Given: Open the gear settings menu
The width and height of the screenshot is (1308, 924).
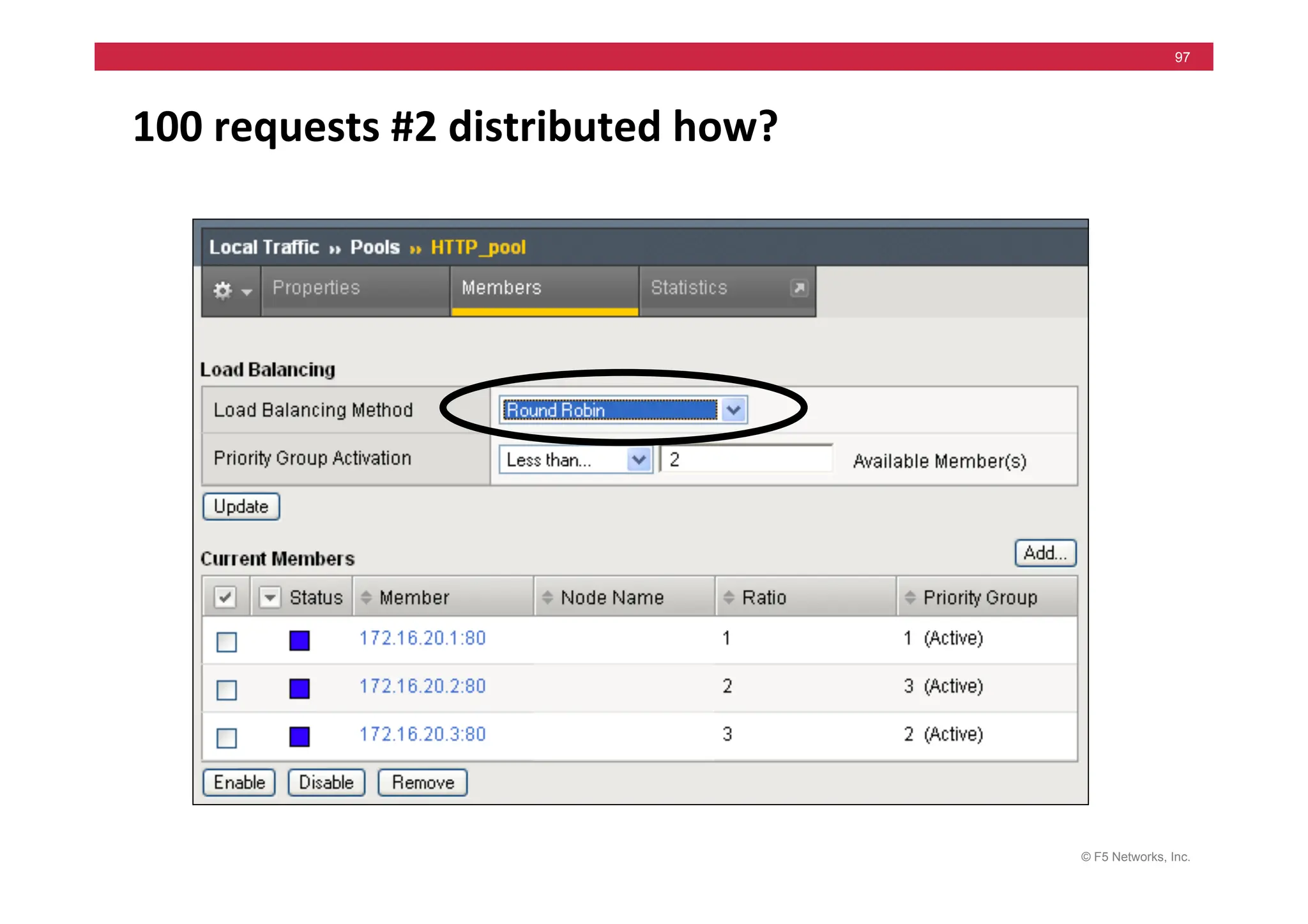Looking at the screenshot, I should click(x=232, y=291).
